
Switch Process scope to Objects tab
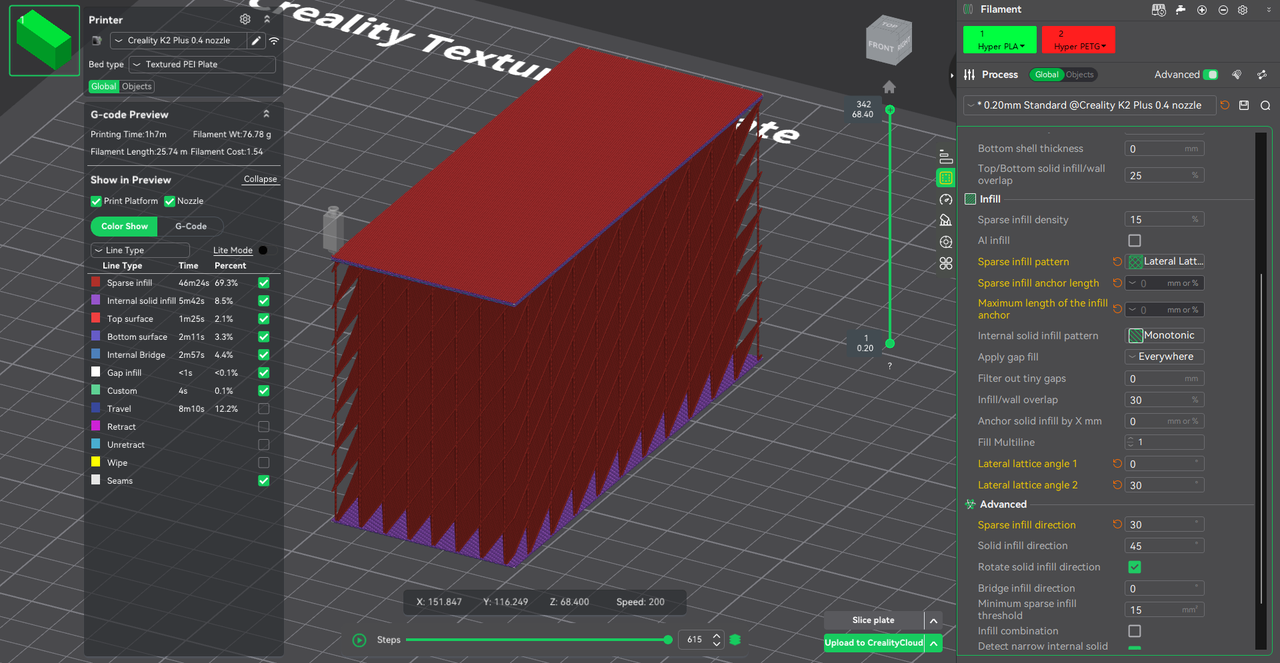[x=1080, y=75]
